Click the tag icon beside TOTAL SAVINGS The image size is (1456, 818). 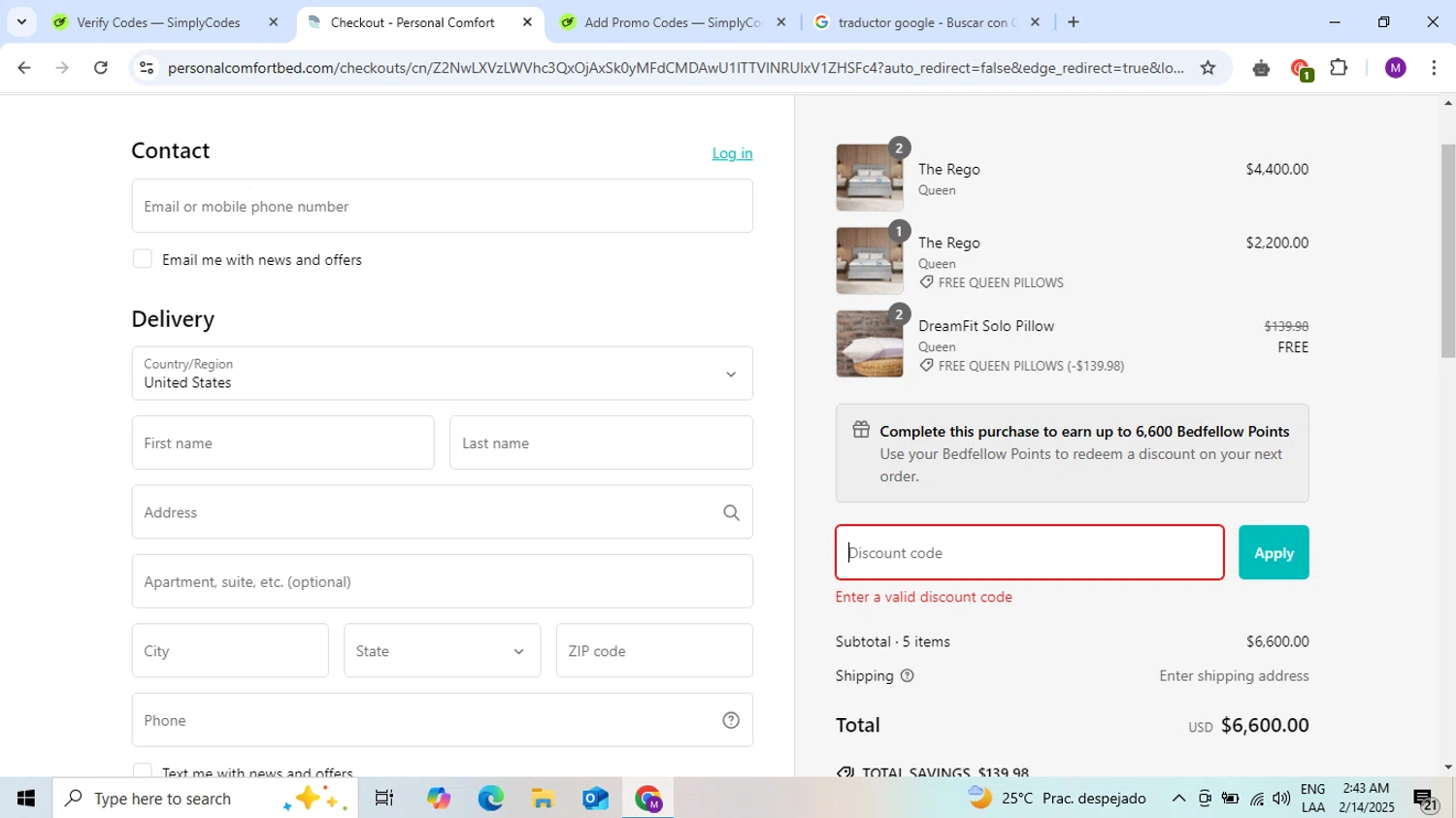pos(845,772)
